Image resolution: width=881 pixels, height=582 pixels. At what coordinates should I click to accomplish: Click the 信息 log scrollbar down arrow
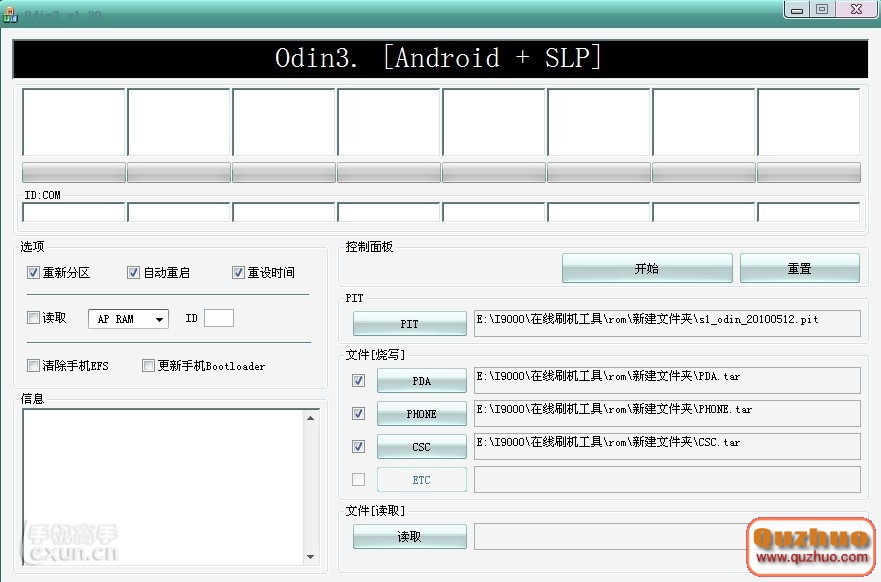click(310, 557)
